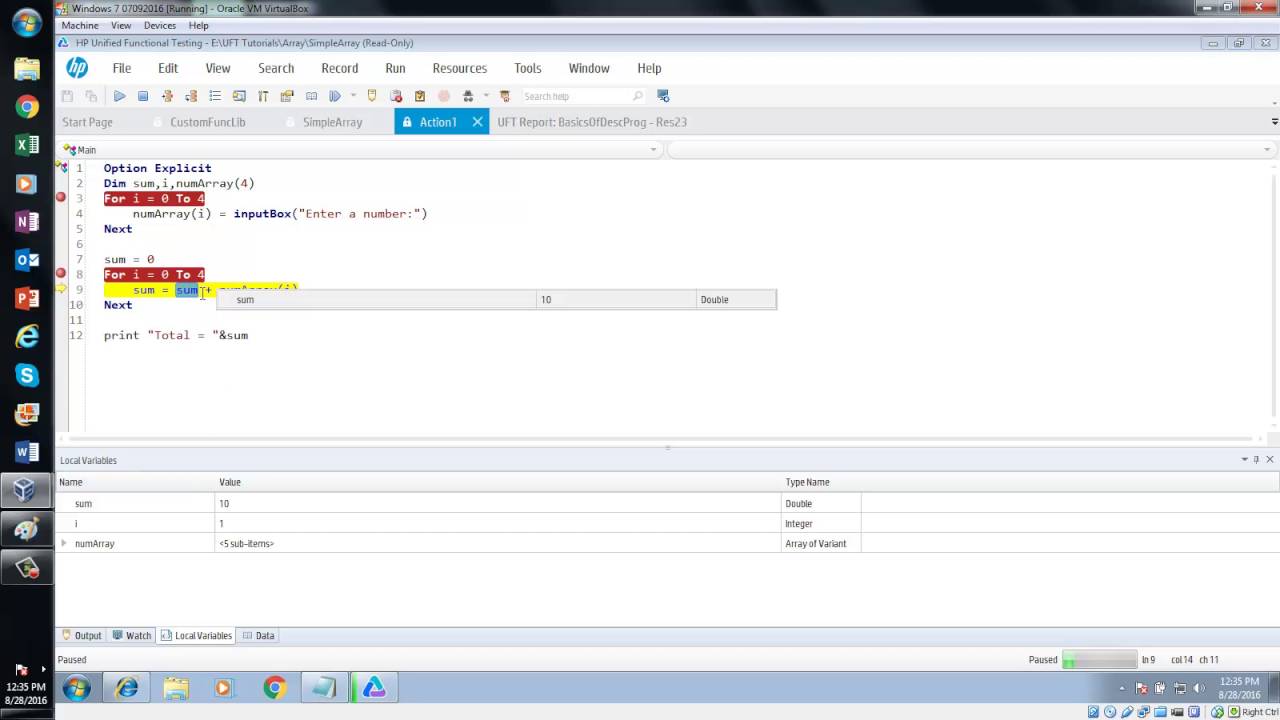Close the Local Variables panel

(1270, 460)
